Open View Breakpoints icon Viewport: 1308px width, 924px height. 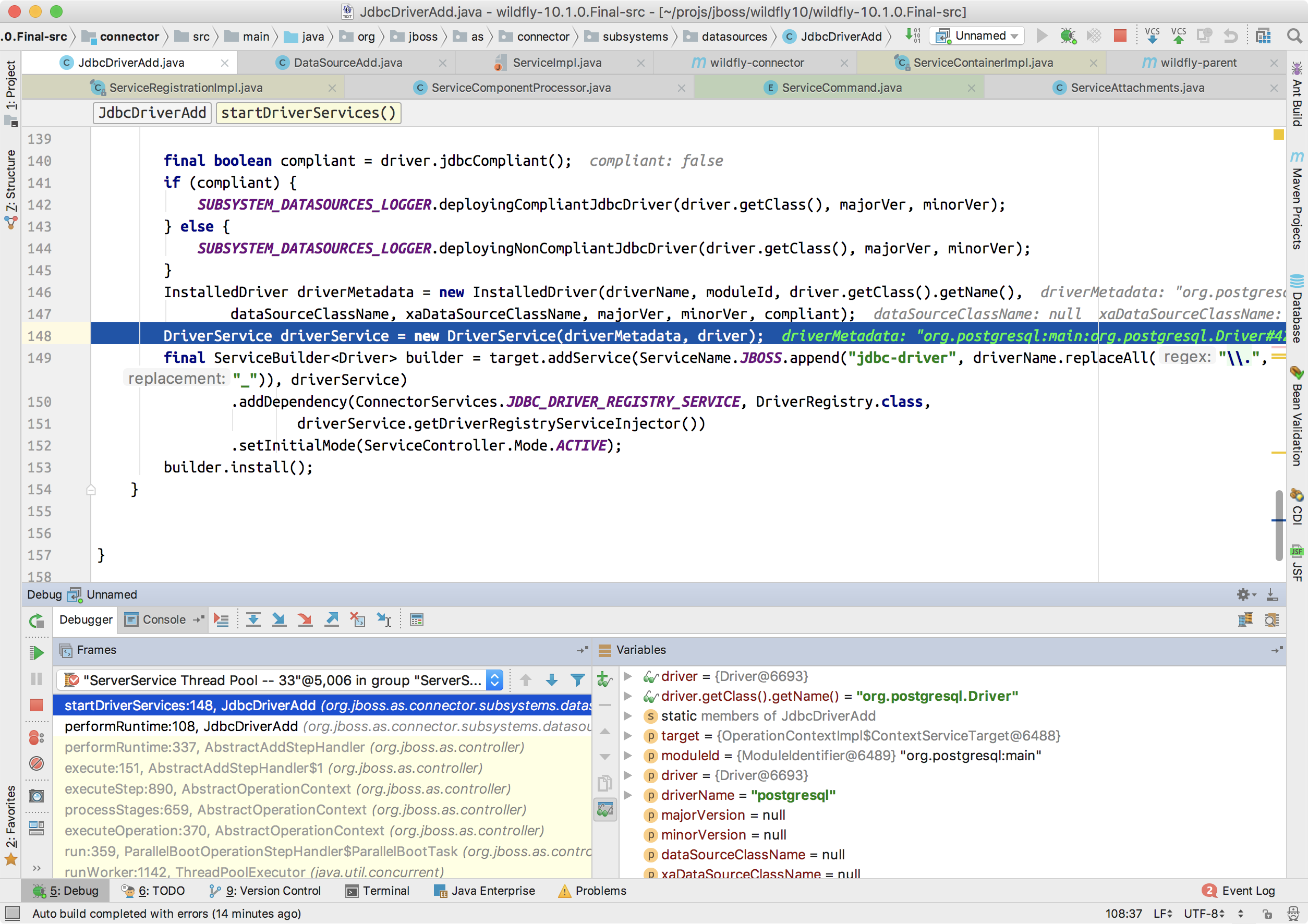[37, 738]
